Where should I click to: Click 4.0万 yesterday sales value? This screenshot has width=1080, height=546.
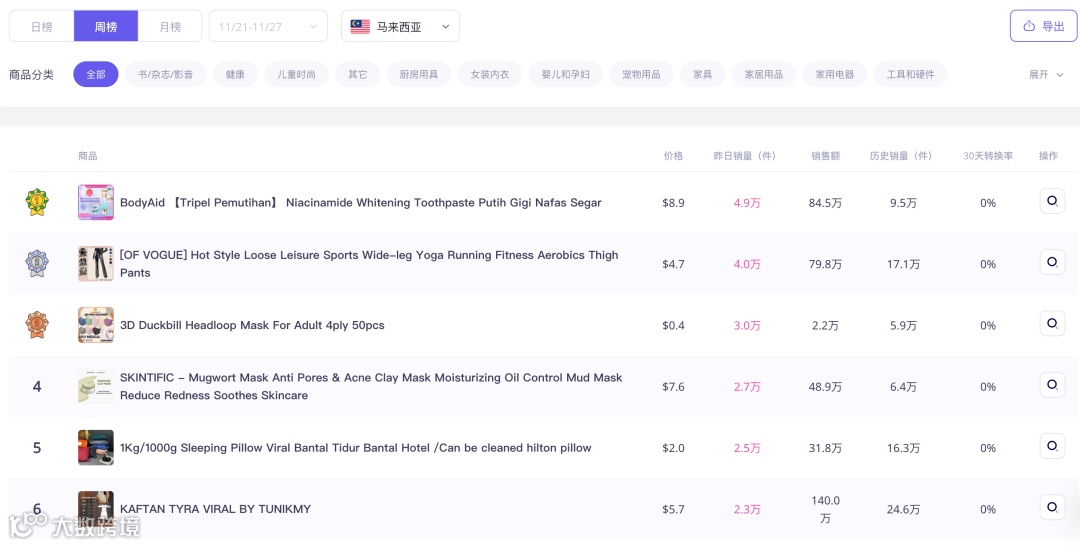747,264
